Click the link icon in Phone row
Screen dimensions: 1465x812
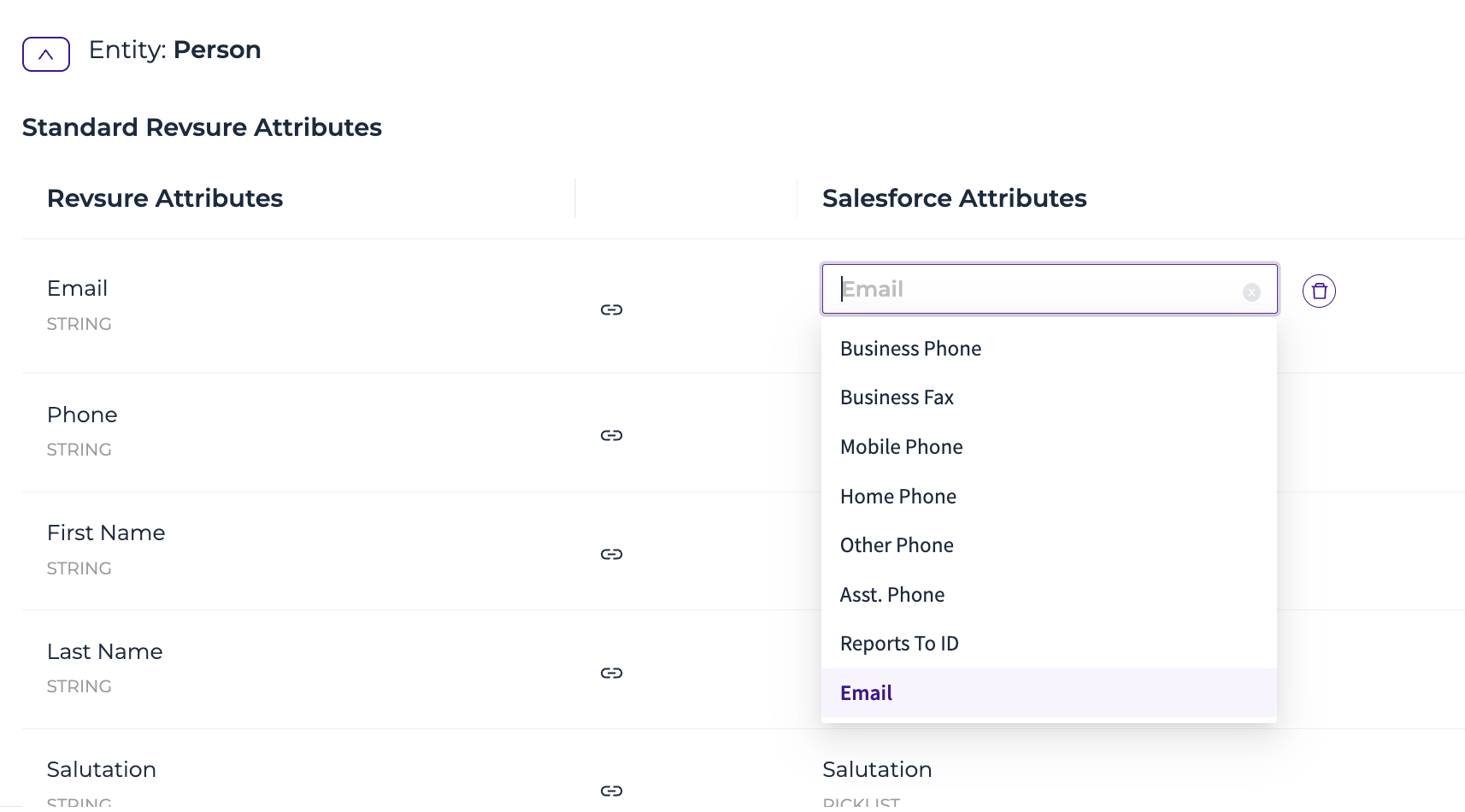[611, 435]
